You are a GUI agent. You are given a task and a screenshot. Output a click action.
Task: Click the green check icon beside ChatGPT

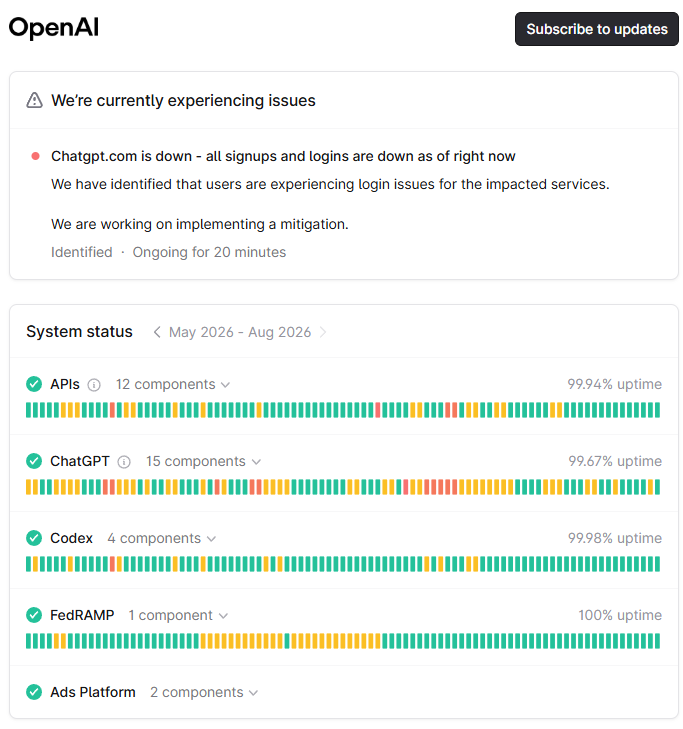pyautogui.click(x=34, y=461)
